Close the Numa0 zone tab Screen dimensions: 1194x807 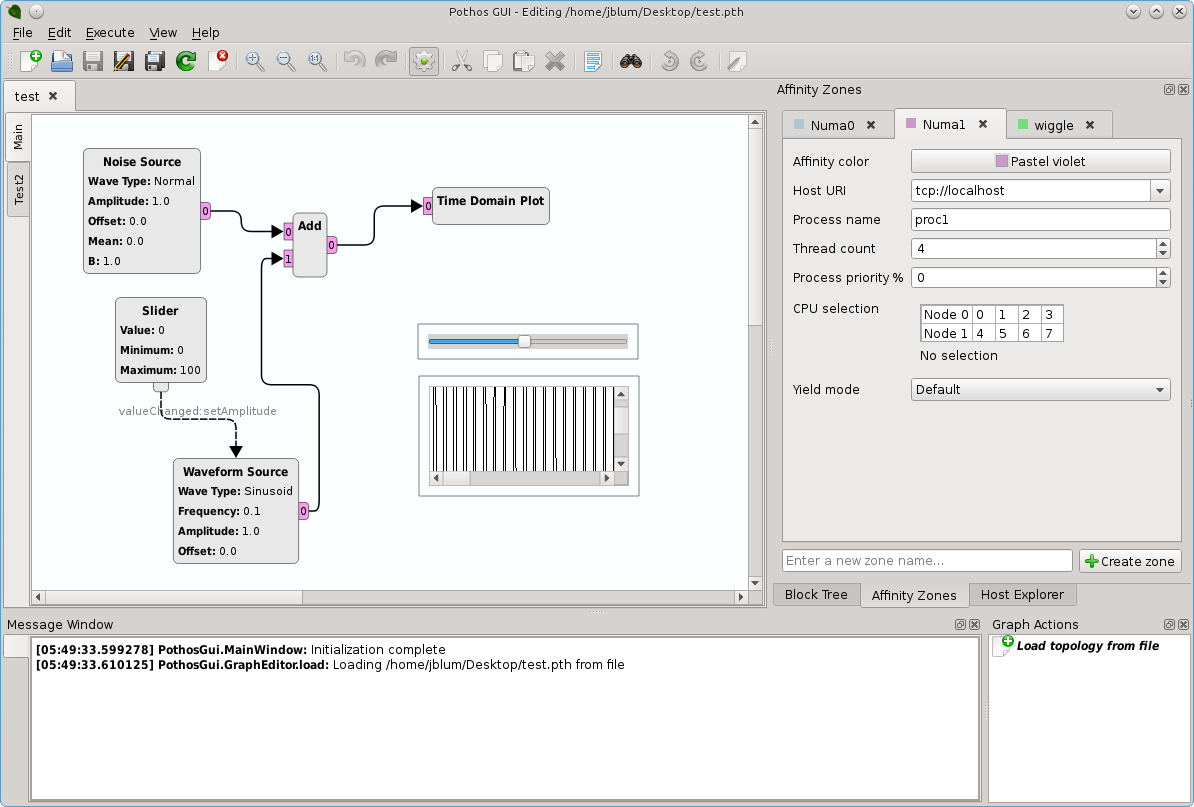[871, 125]
